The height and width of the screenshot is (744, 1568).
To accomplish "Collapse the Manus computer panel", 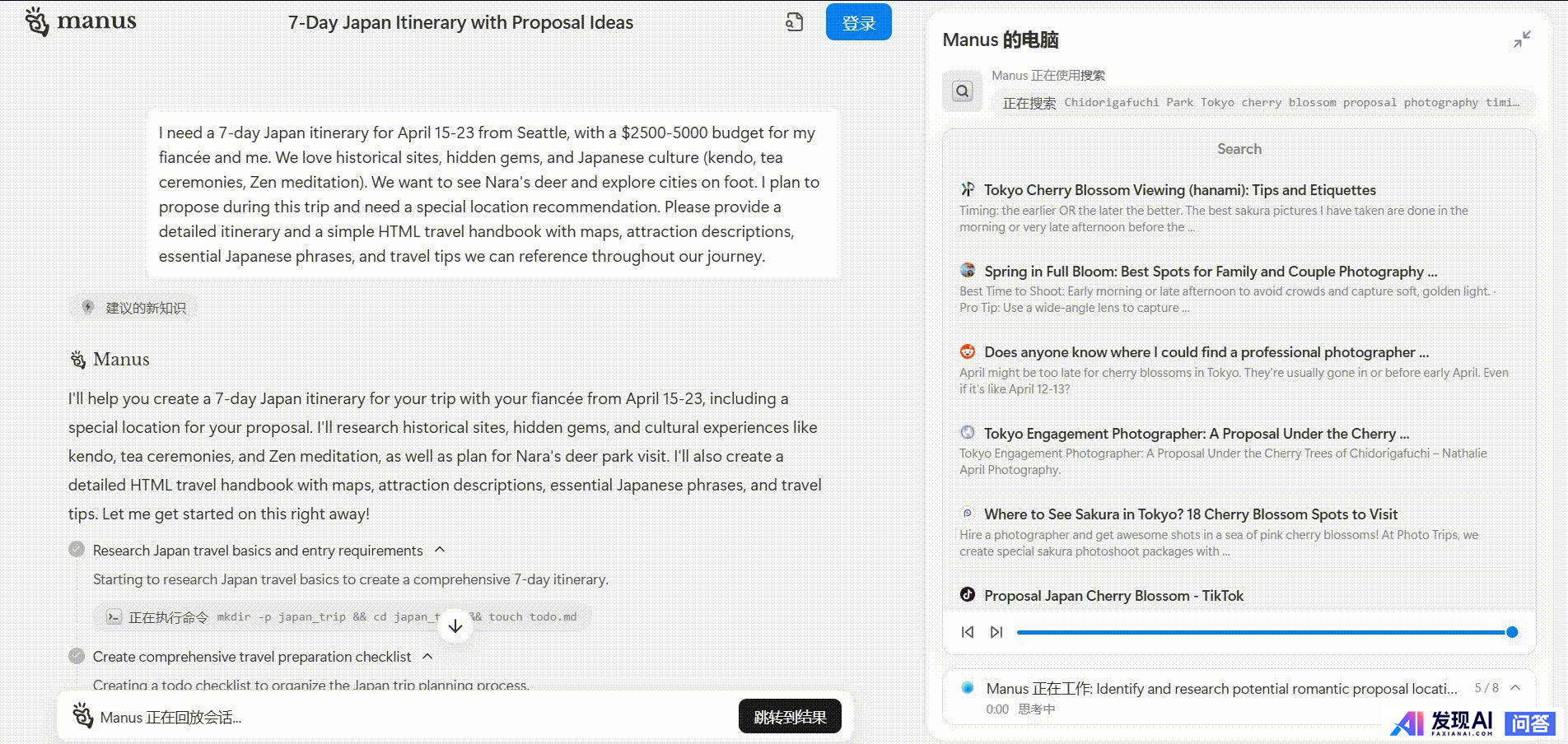I will (1522, 39).
